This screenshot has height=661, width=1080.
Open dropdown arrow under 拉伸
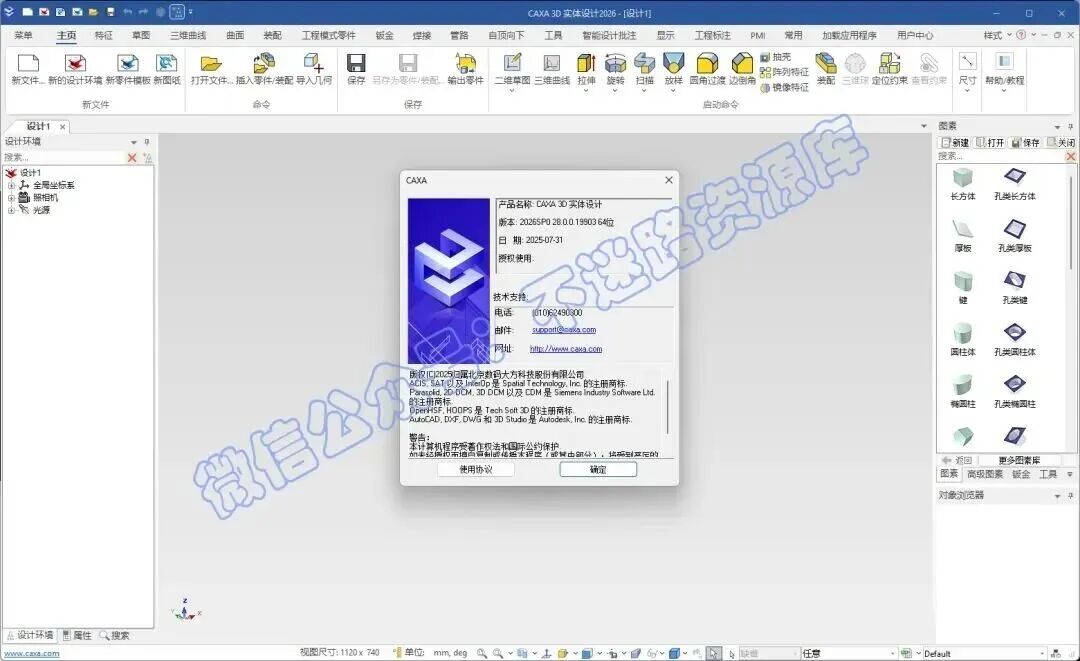pos(586,90)
